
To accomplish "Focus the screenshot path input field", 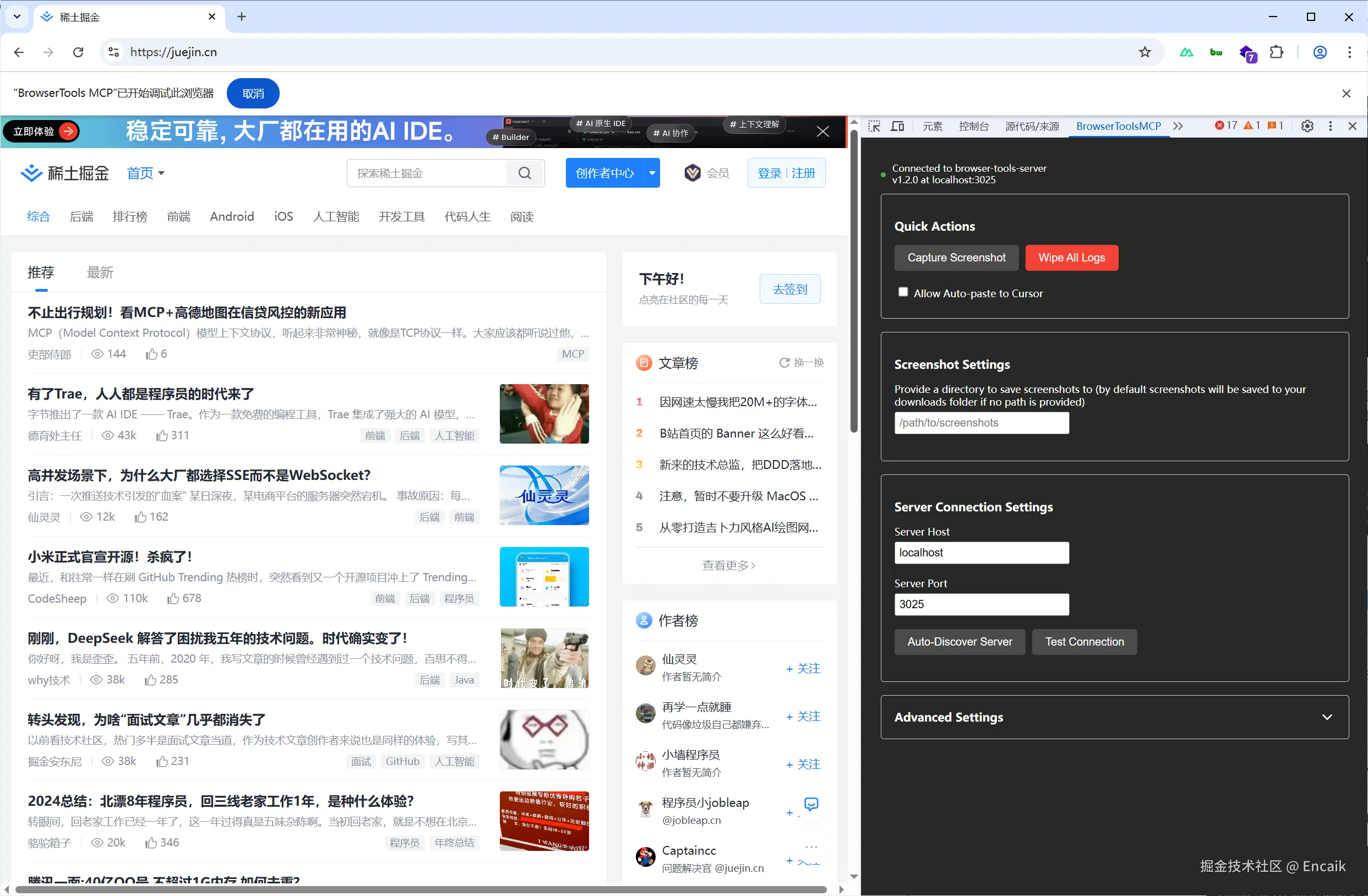I will point(981,423).
